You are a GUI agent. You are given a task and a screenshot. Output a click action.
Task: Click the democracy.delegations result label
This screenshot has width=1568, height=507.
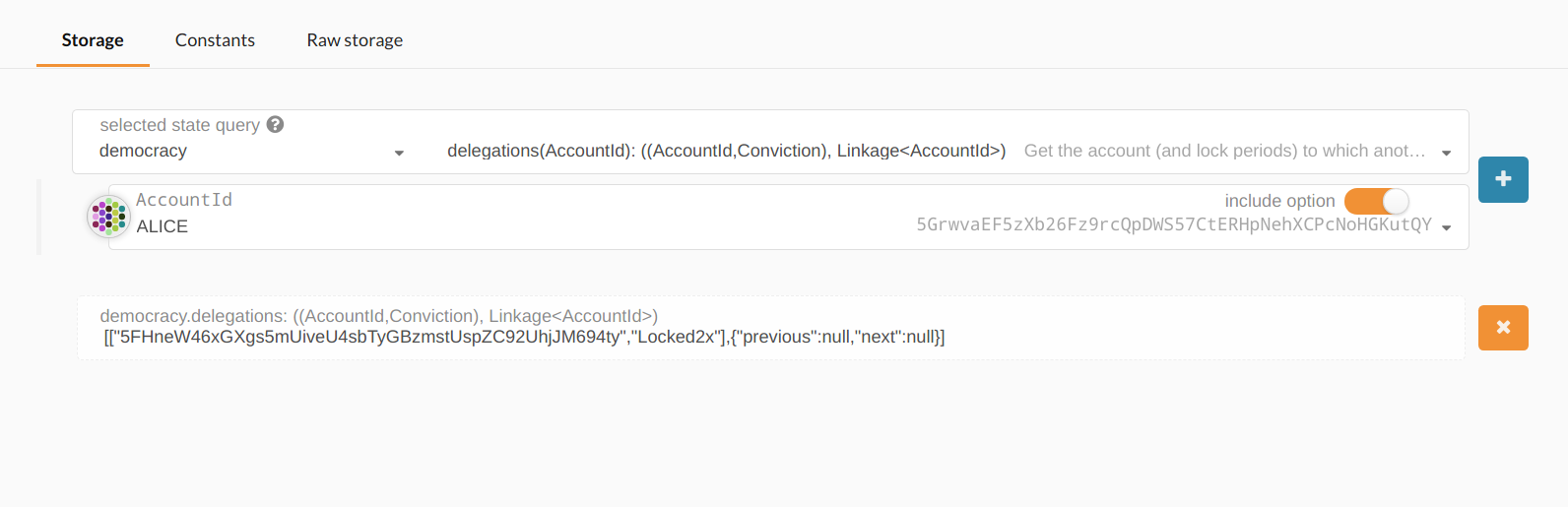pyautogui.click(x=378, y=316)
